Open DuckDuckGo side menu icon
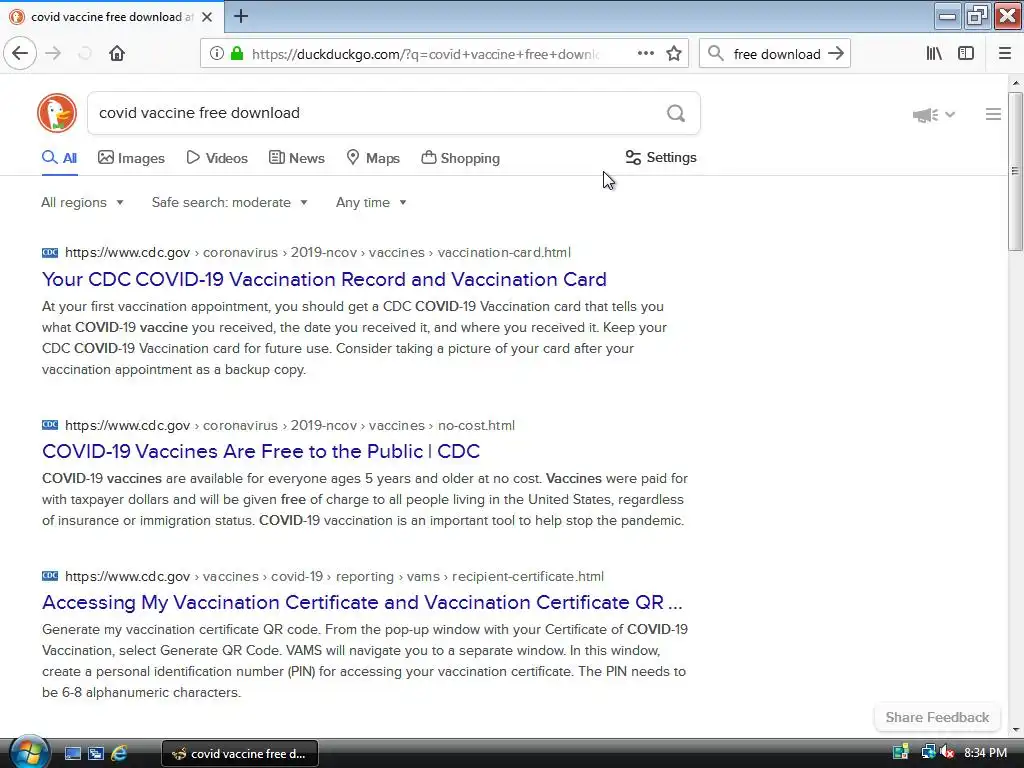The image size is (1024, 768). coord(993,114)
